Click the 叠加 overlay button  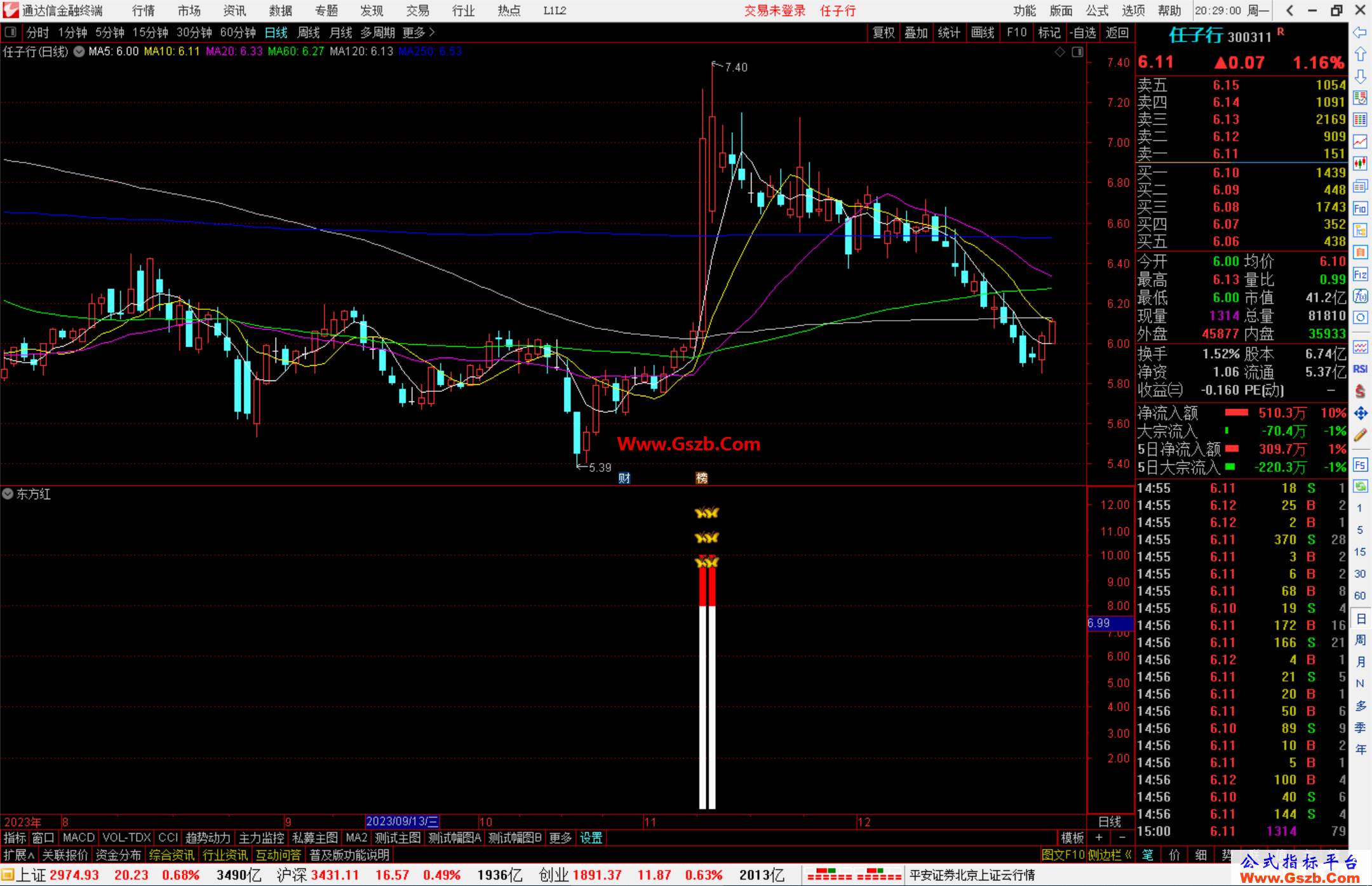[x=917, y=32]
